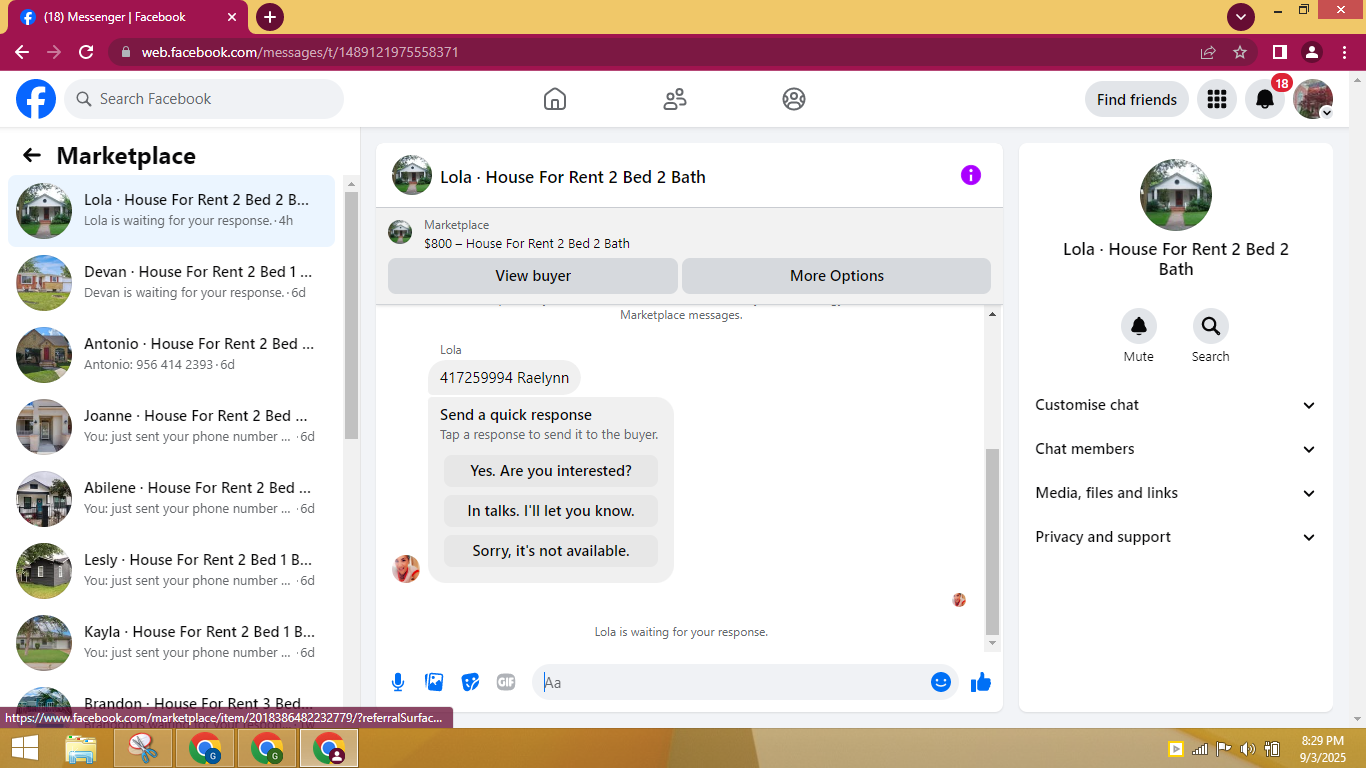Open the $800 House For Rent listing link
The width and height of the screenshot is (1366, 768).
tap(527, 243)
